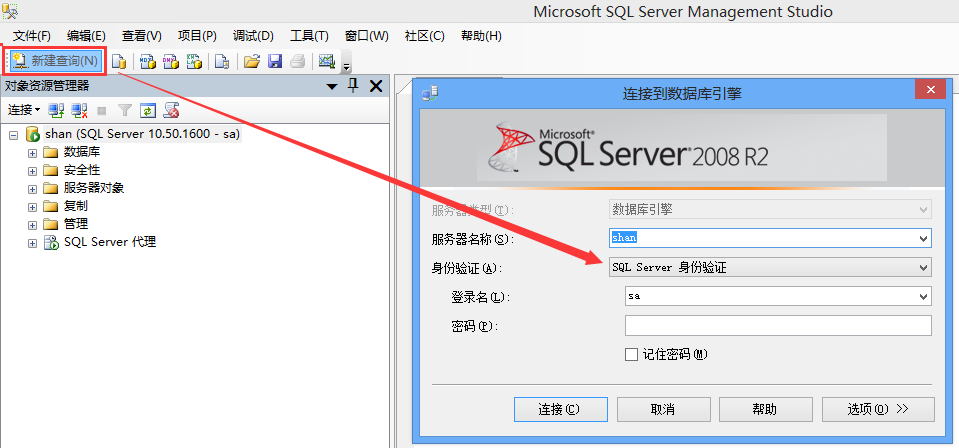Open the Analysis Services DMX Query icon
The width and height of the screenshot is (959, 448).
[x=171, y=61]
